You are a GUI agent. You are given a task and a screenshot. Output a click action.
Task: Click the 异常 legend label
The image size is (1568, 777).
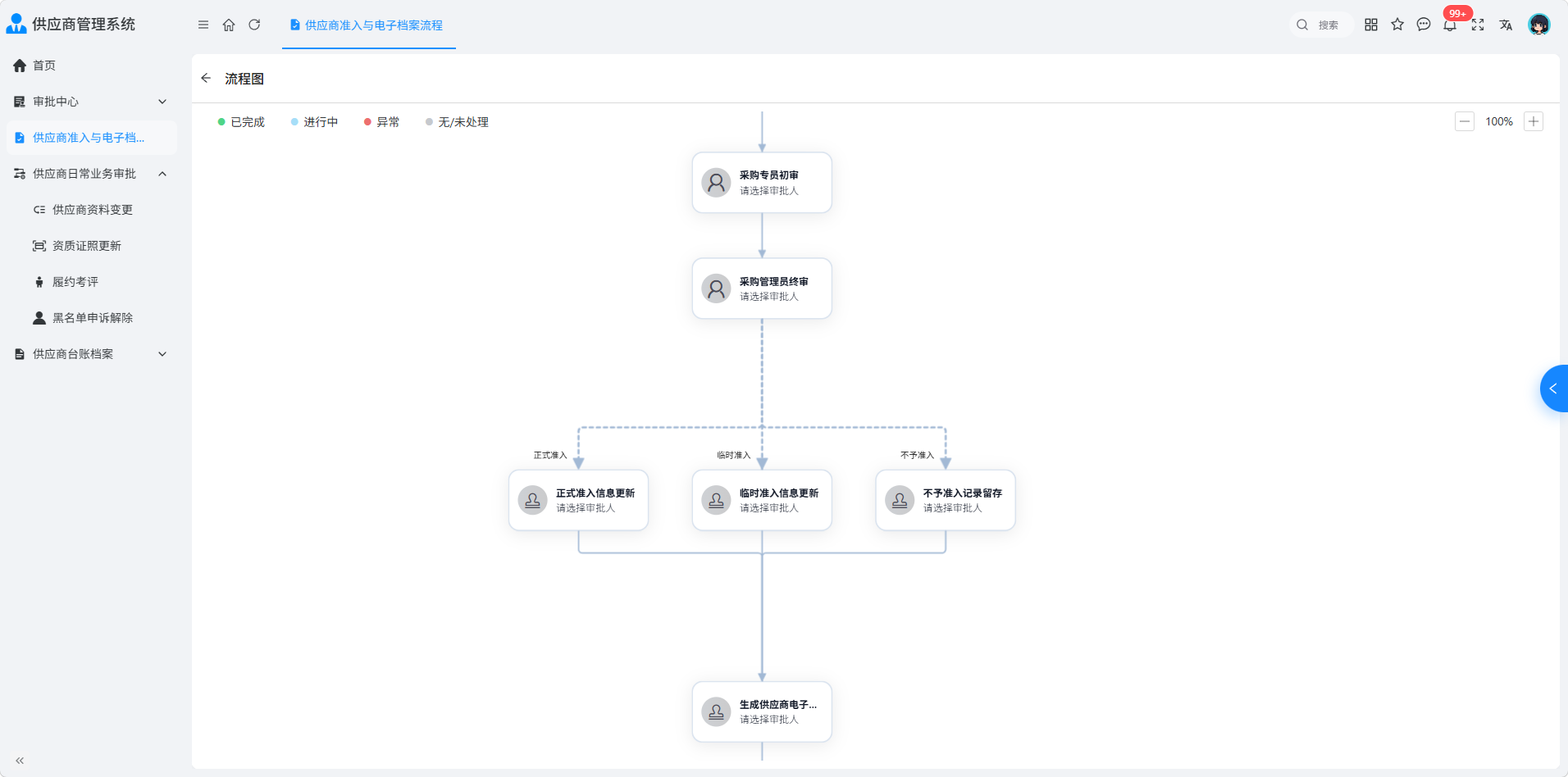[388, 122]
